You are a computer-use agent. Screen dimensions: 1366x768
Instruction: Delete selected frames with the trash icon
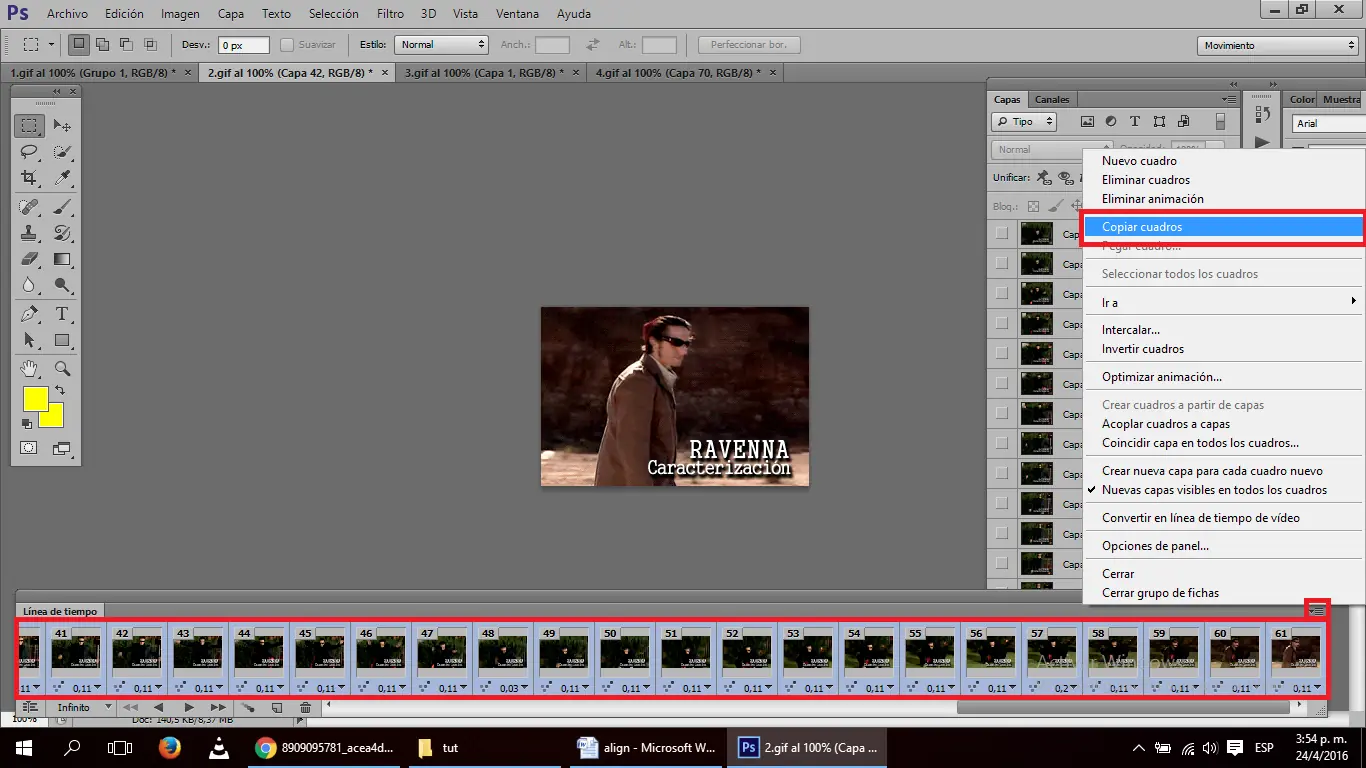(306, 708)
